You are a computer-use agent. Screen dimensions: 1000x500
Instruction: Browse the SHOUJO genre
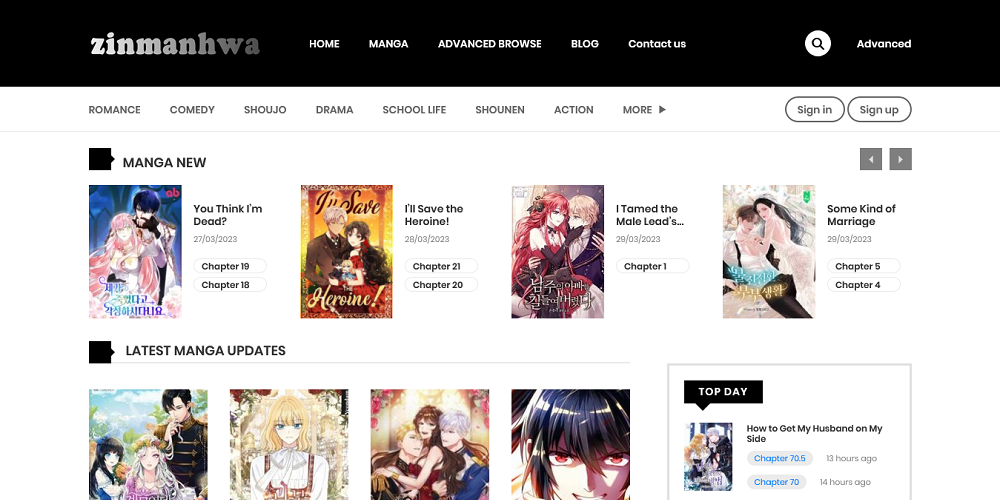(x=265, y=110)
